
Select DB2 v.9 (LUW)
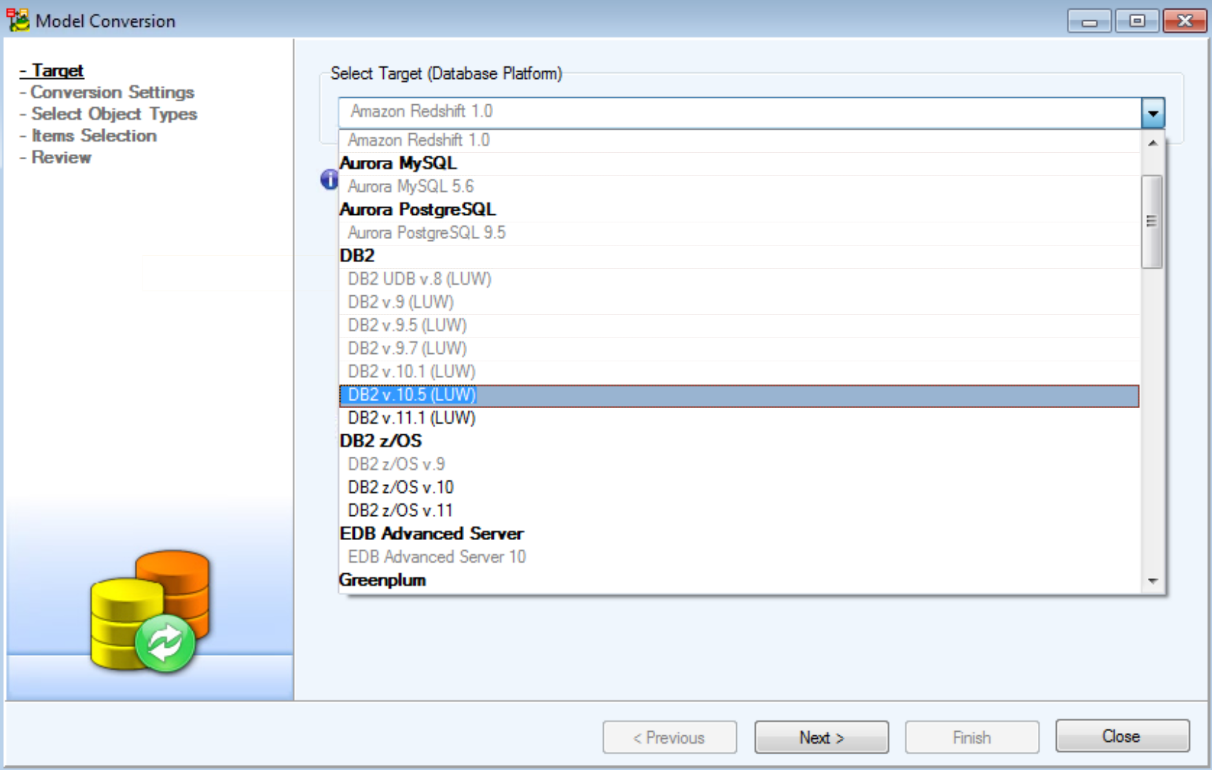pos(740,302)
